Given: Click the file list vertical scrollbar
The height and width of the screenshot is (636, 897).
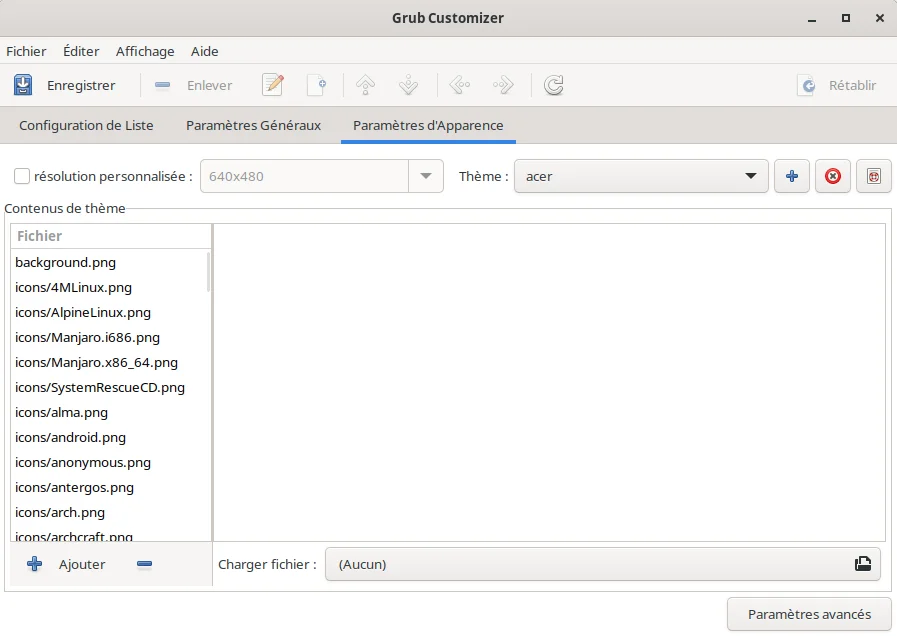Looking at the screenshot, I should (208, 273).
